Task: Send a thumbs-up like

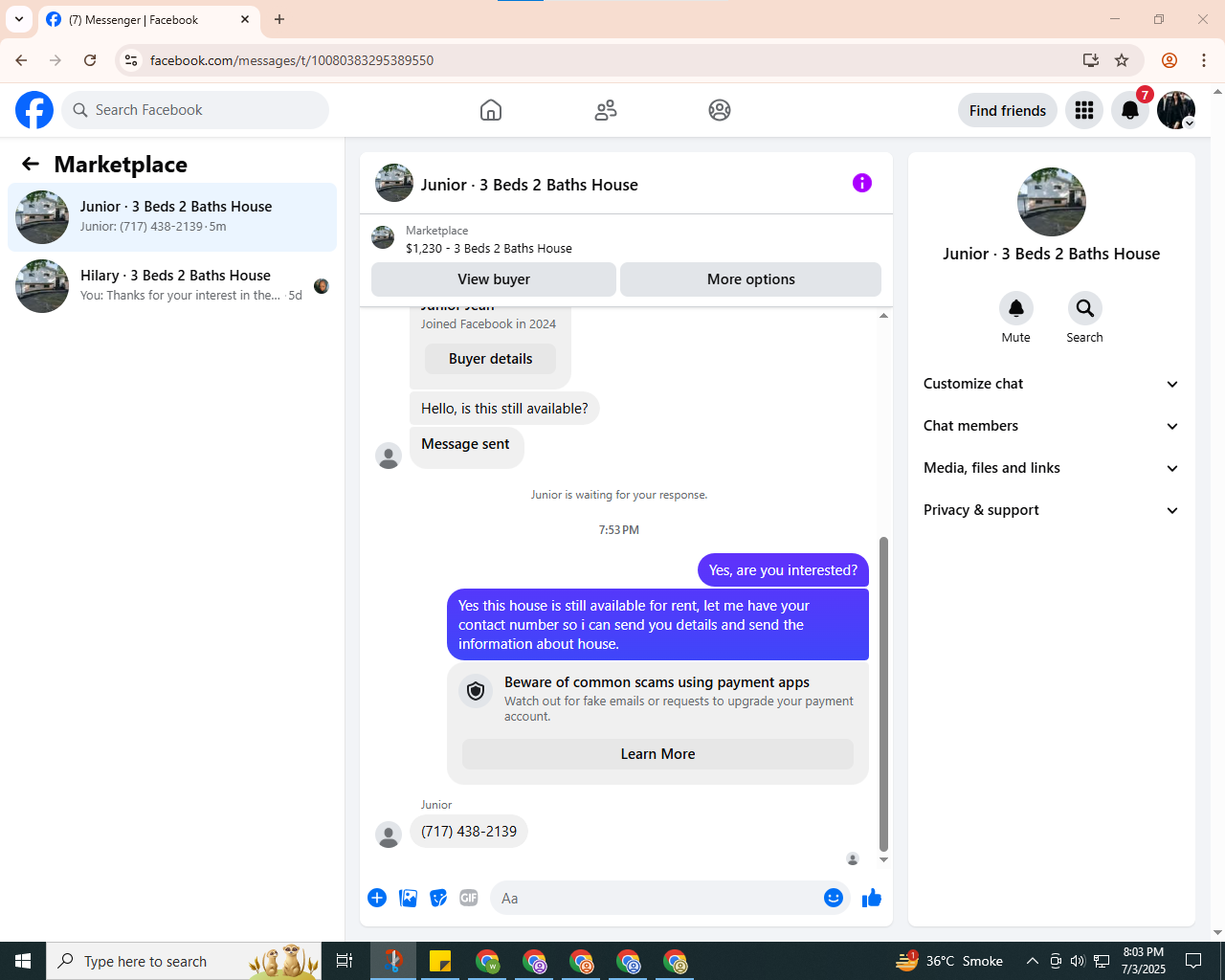Action: pos(872,898)
